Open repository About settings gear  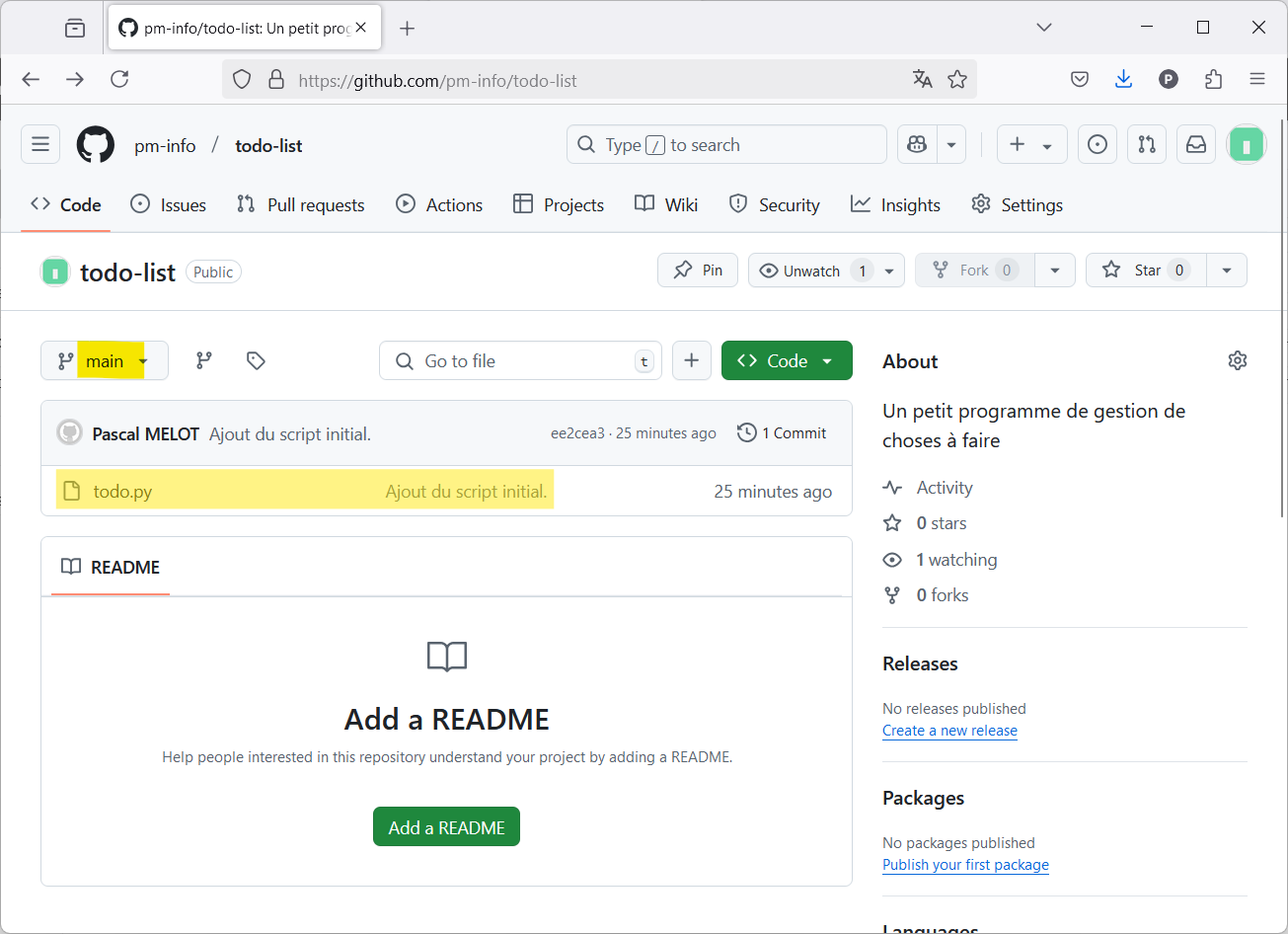[1237, 361]
